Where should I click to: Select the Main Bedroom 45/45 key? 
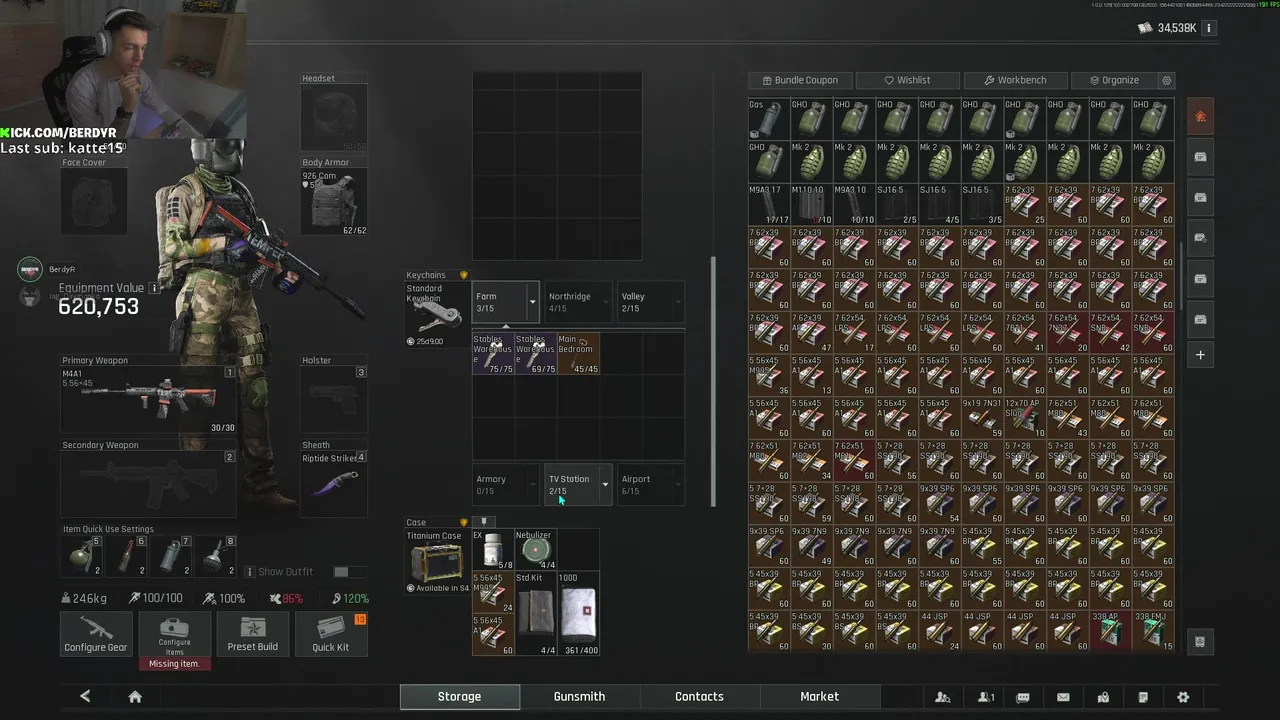pyautogui.click(x=578, y=354)
